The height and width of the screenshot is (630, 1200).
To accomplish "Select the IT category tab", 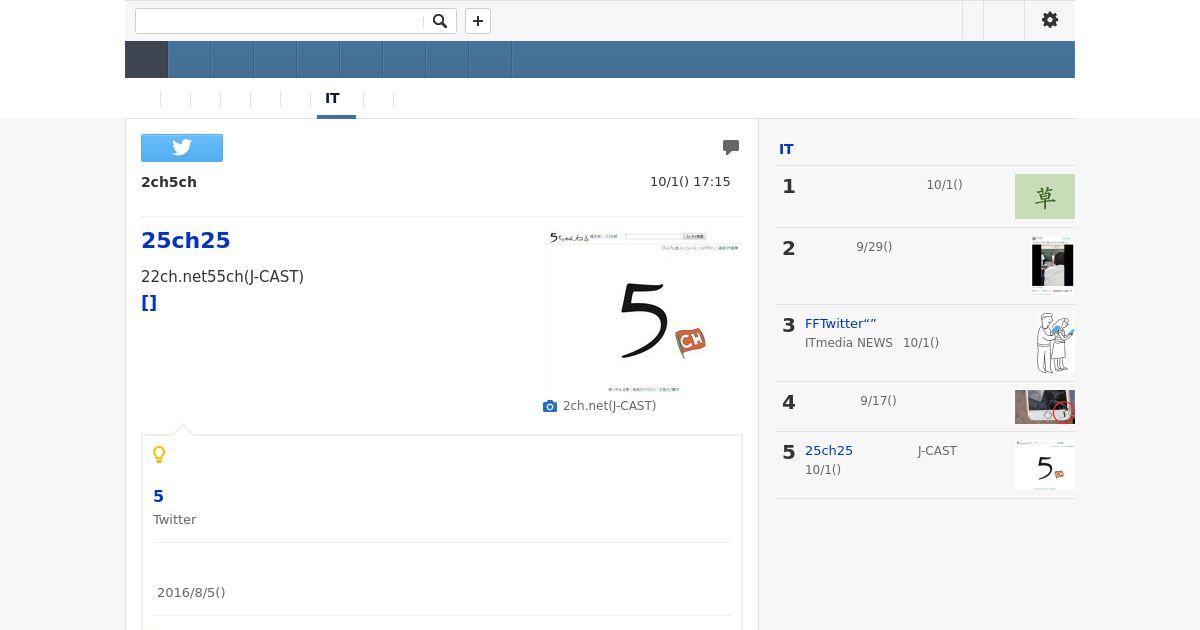I will pos(332,99).
